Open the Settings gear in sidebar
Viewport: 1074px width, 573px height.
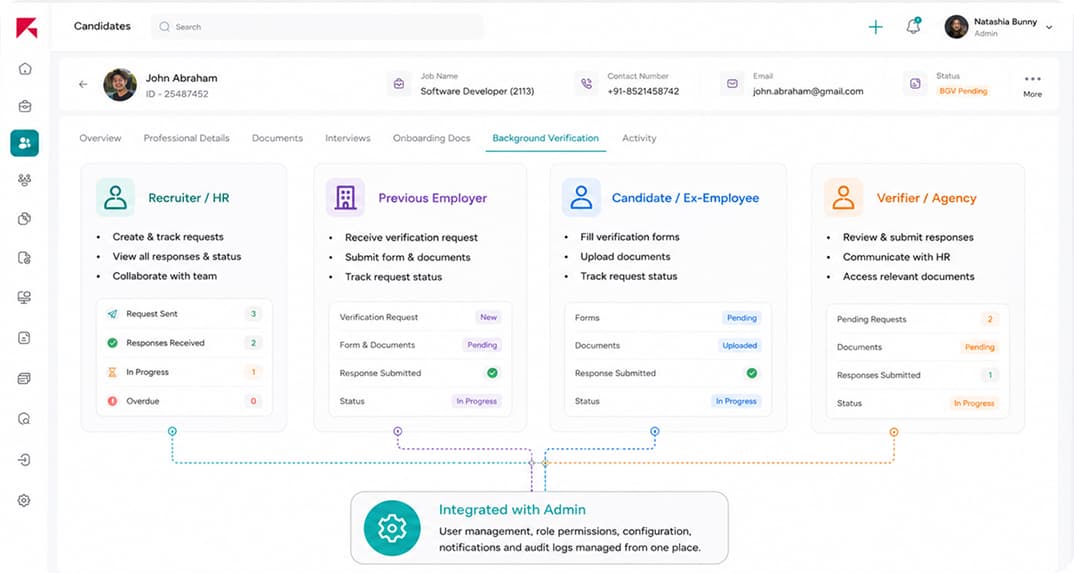click(25, 500)
